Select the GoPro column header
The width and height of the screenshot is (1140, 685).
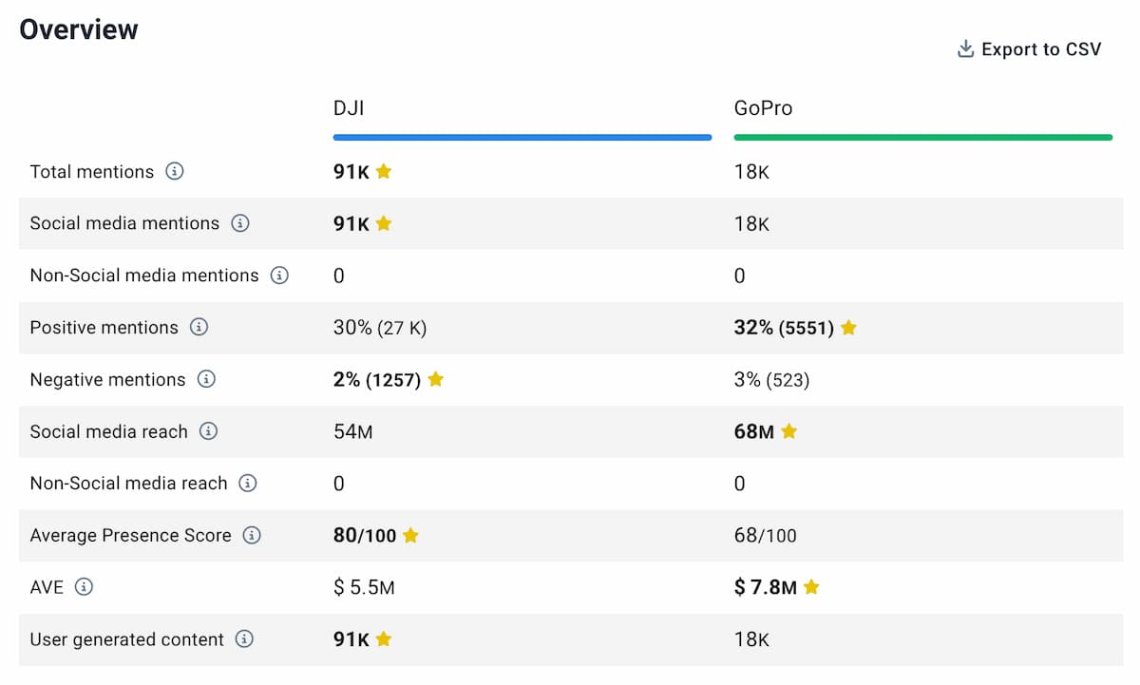pyautogui.click(x=762, y=108)
